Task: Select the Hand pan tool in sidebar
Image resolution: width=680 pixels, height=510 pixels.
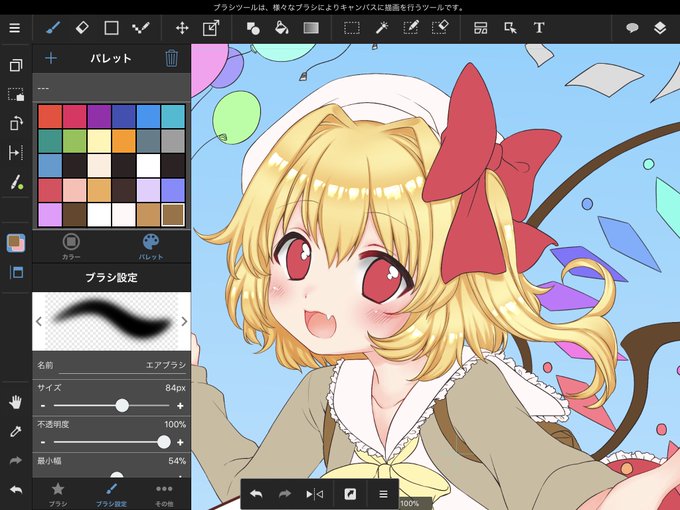Action: click(16, 402)
